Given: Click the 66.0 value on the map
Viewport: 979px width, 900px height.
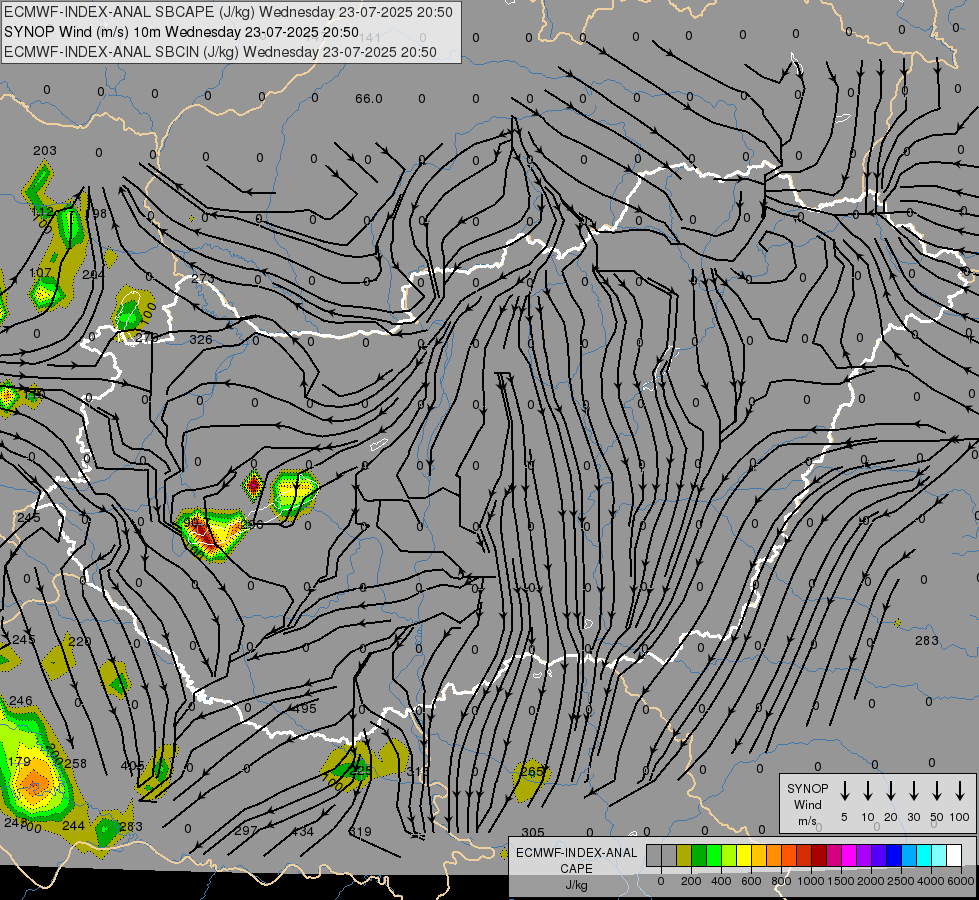Looking at the screenshot, I should (x=368, y=99).
